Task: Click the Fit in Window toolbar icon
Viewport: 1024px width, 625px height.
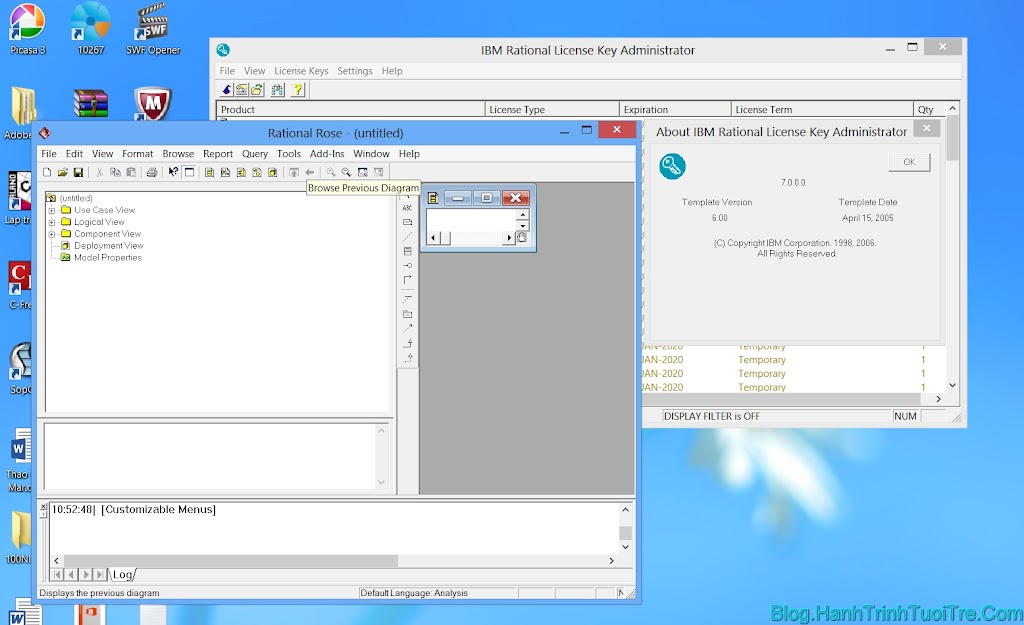Action: coord(362,172)
